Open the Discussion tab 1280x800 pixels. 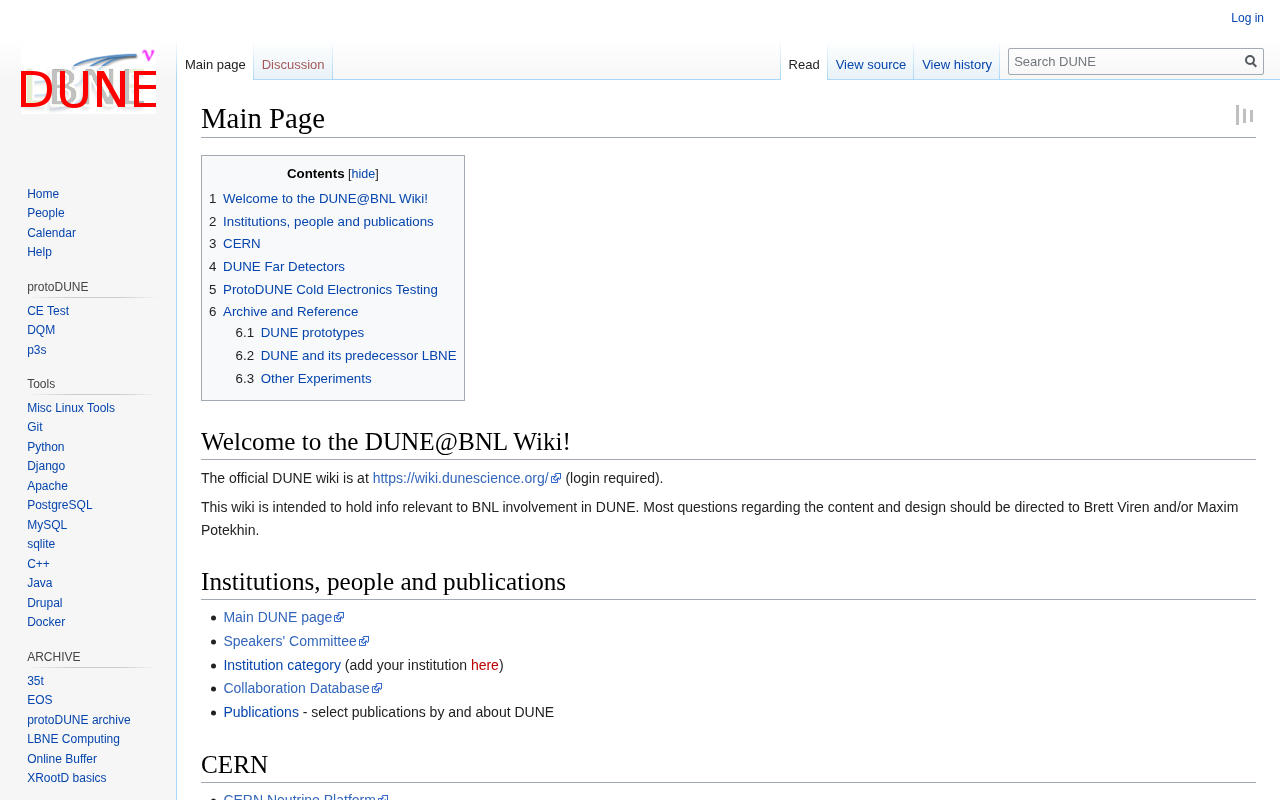(293, 65)
